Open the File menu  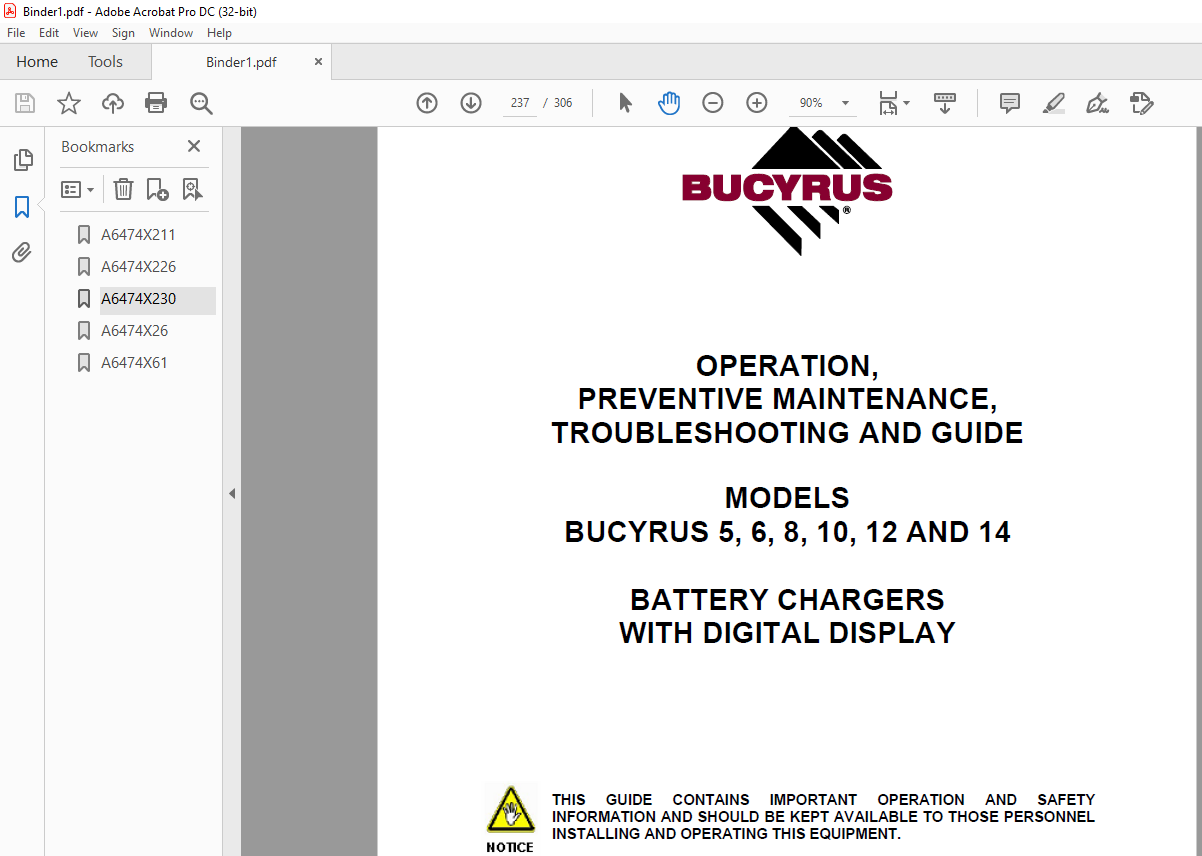[x=16, y=33]
